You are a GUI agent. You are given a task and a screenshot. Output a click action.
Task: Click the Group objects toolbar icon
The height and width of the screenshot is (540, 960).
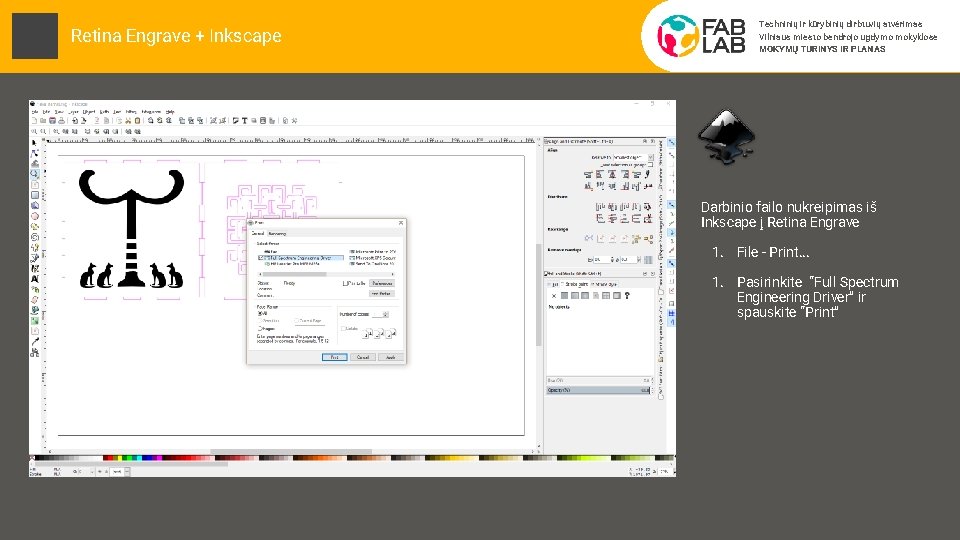pos(213,121)
